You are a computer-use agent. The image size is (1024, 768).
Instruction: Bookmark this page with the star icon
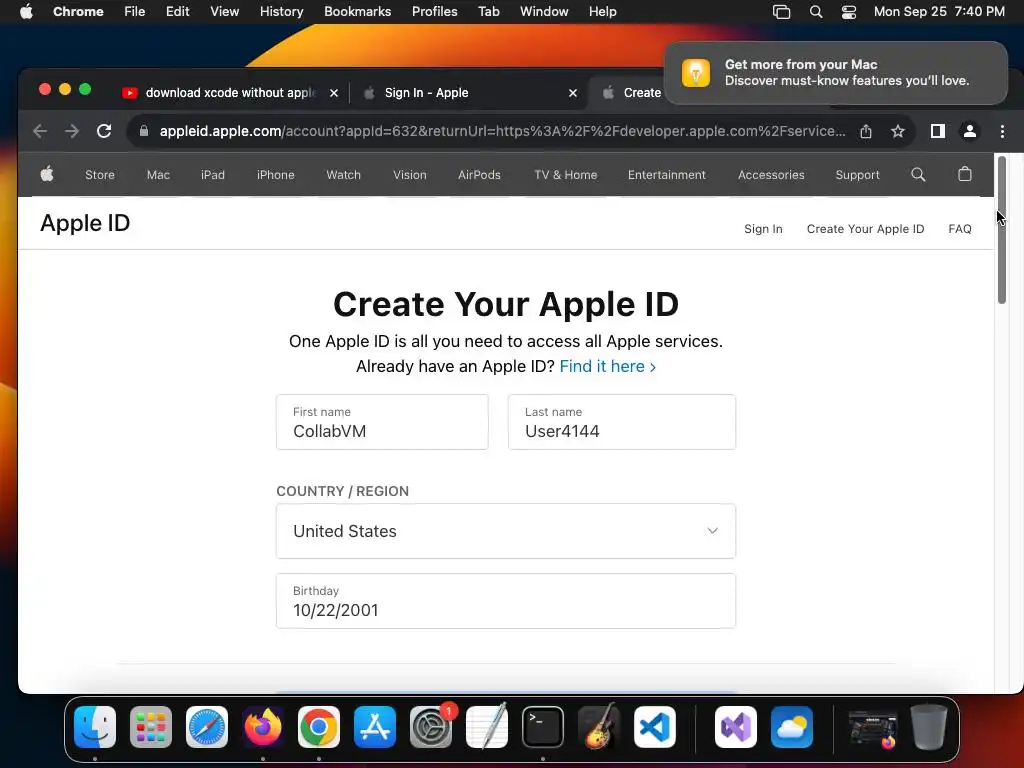click(898, 131)
